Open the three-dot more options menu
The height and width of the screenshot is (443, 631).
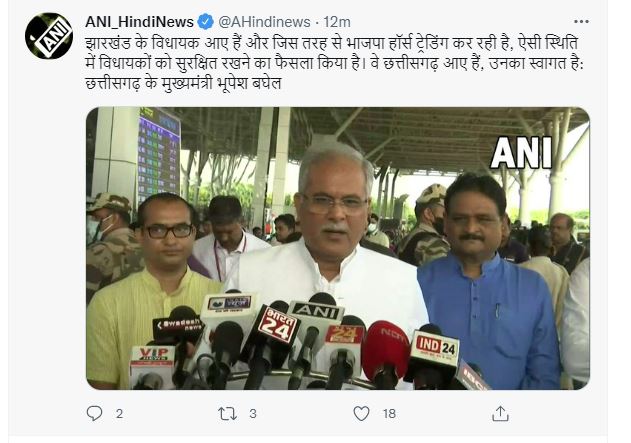[581, 21]
